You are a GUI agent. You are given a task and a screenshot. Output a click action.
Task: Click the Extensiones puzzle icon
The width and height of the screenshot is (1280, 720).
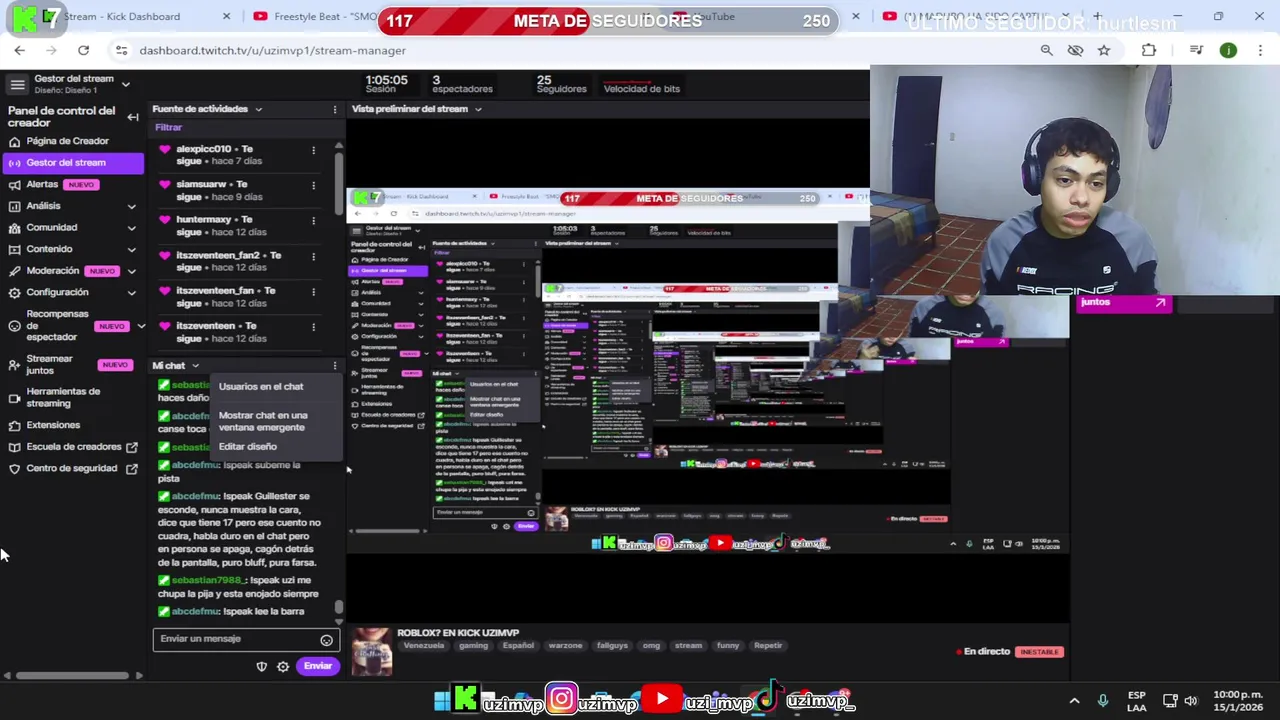14,425
